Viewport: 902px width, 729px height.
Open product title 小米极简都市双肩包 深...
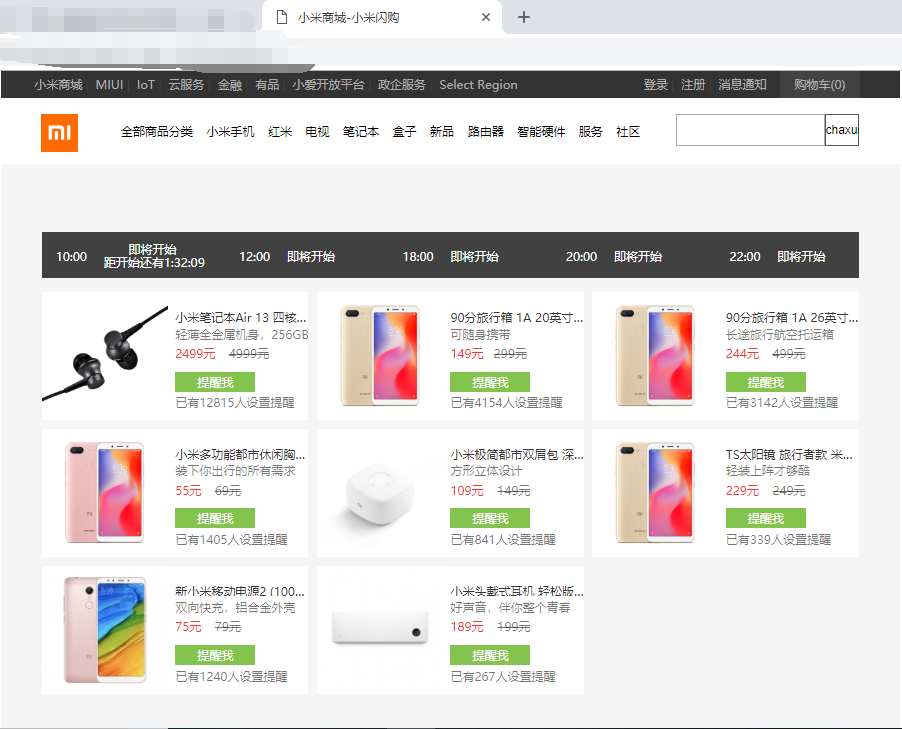pyautogui.click(x=517, y=455)
